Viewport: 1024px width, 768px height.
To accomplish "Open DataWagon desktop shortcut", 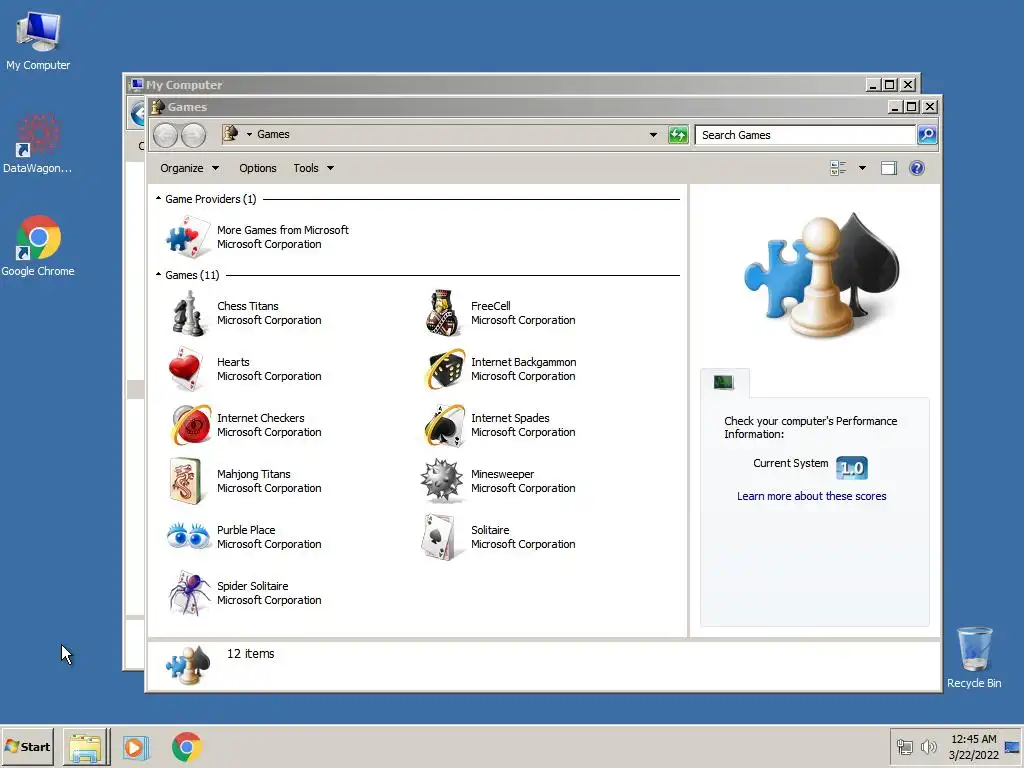I will (x=38, y=143).
